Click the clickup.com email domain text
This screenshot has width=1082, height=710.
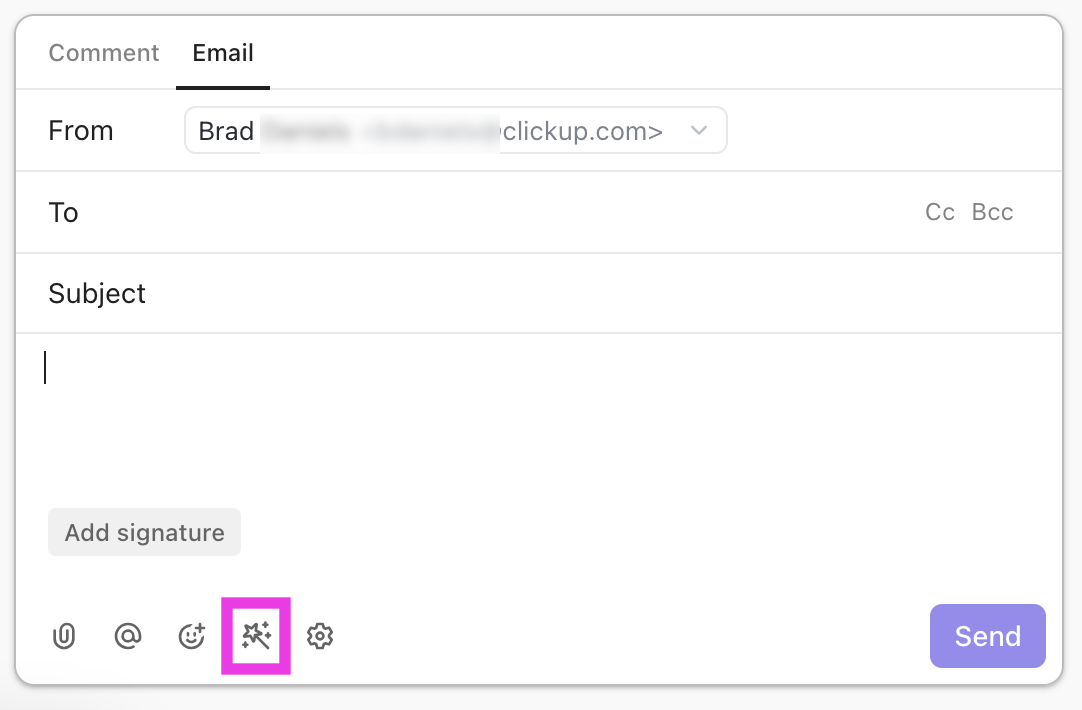[x=582, y=132]
